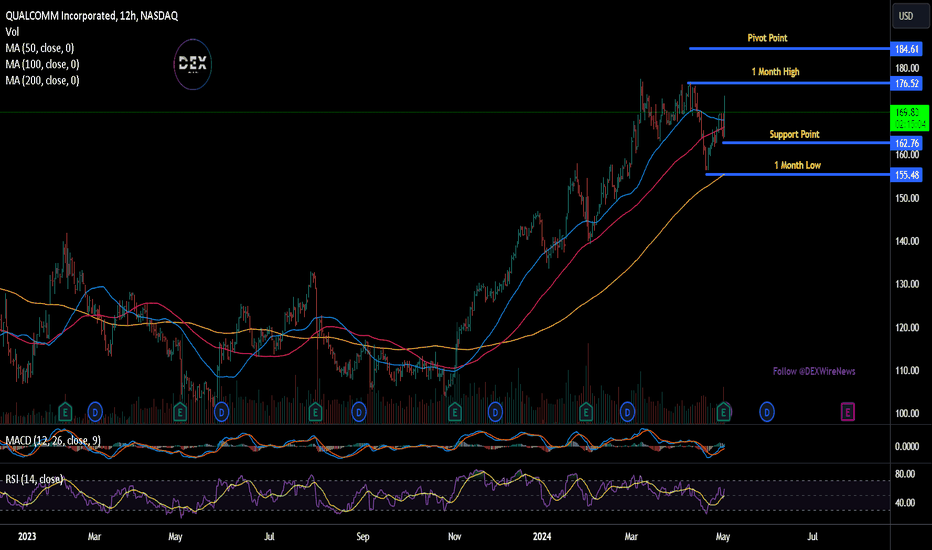Open the June 2023 dividend D marker
Image resolution: width=932 pixels, height=550 pixels.
[222, 411]
